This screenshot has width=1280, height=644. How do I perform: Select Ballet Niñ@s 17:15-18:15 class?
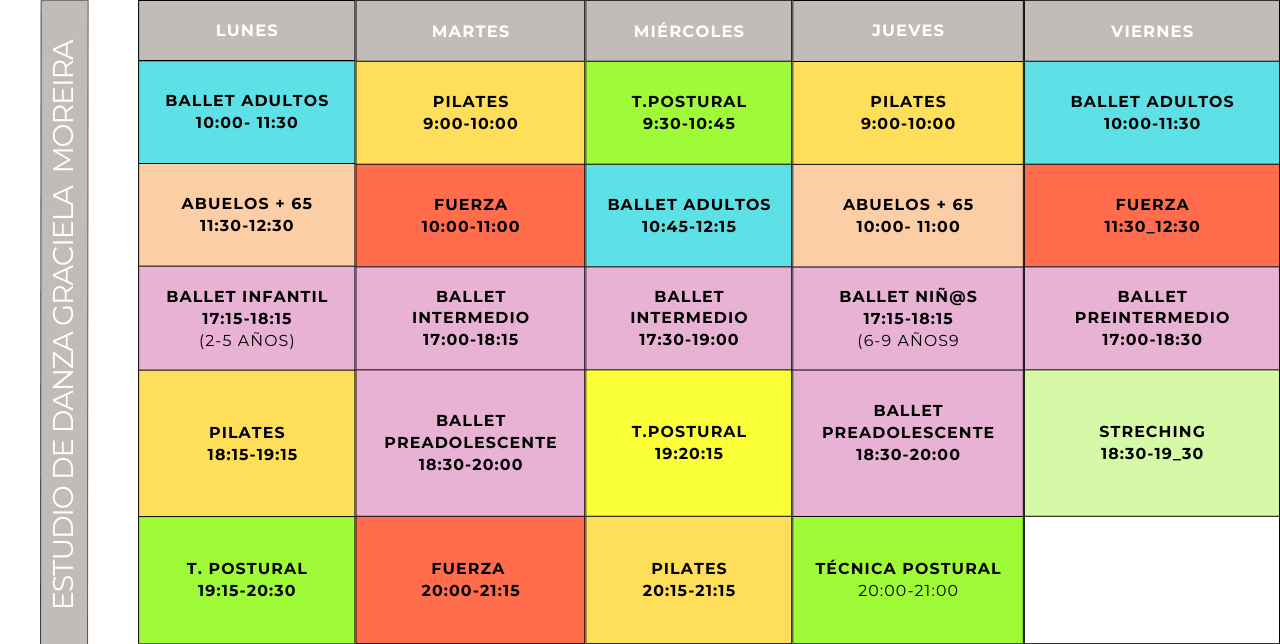[x=908, y=318]
